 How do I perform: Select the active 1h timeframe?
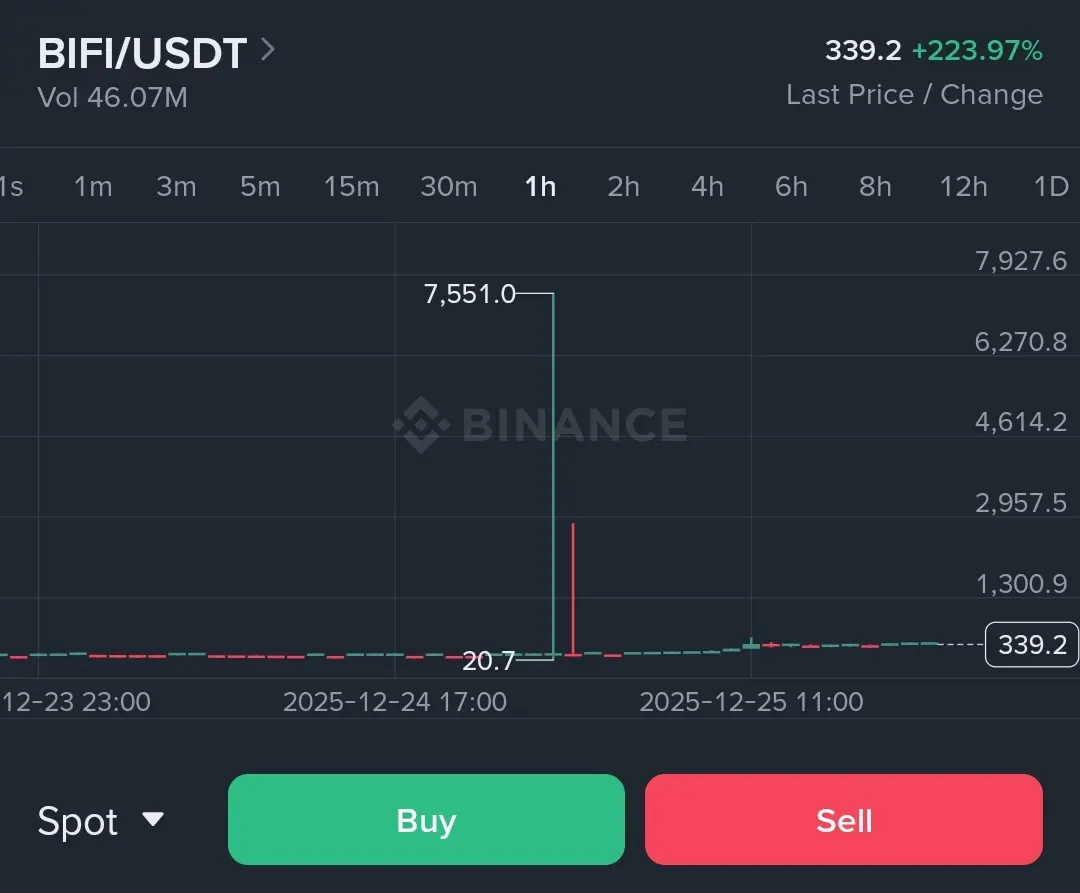(x=540, y=186)
